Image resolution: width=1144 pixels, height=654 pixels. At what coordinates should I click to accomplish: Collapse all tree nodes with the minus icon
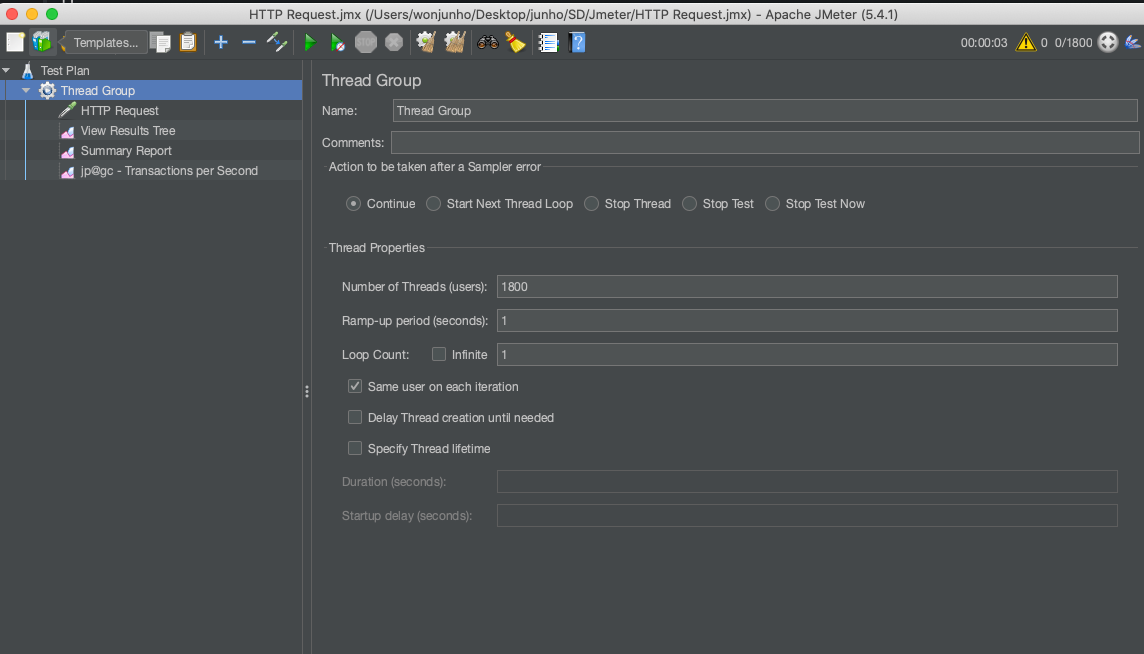[x=249, y=42]
